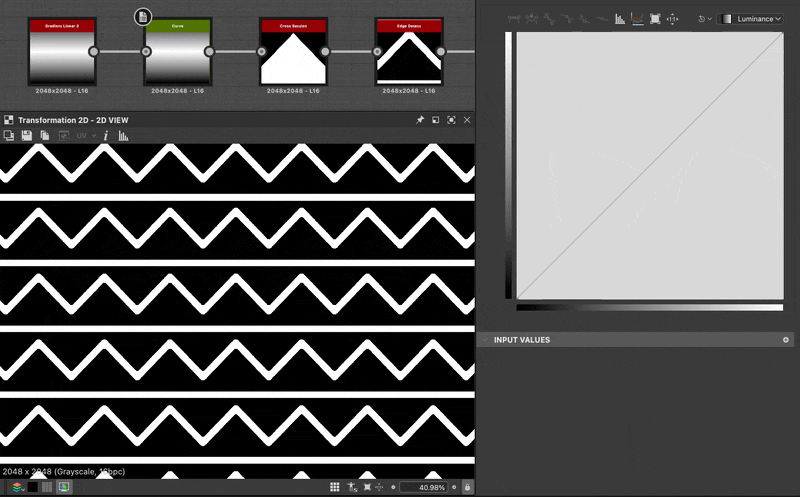Close the Transformation 2D view panel
This screenshot has height=497, width=800.
467,120
